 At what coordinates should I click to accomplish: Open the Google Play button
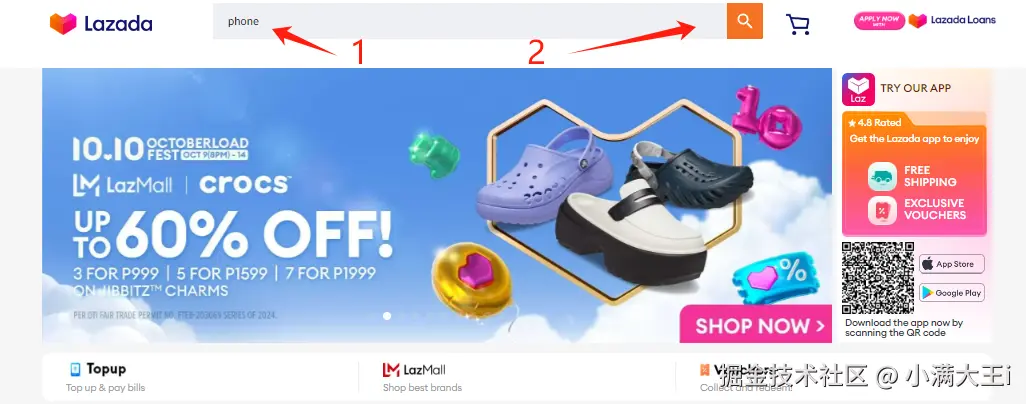952,293
